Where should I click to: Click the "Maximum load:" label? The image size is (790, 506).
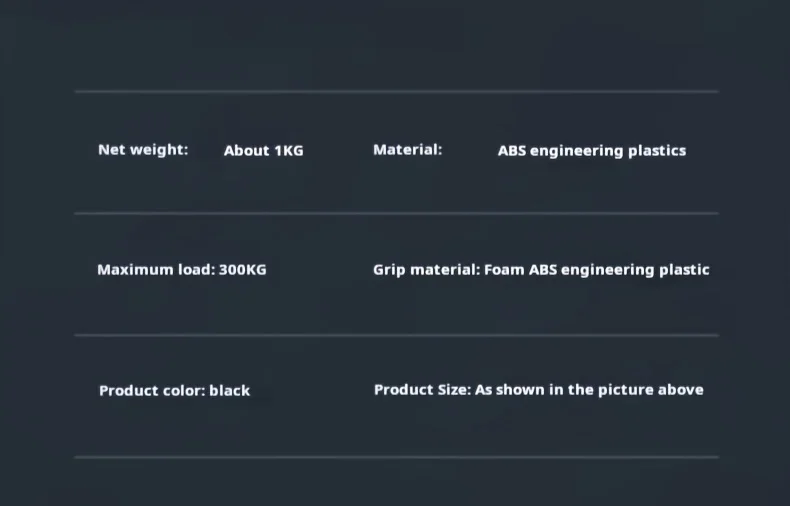coord(156,270)
